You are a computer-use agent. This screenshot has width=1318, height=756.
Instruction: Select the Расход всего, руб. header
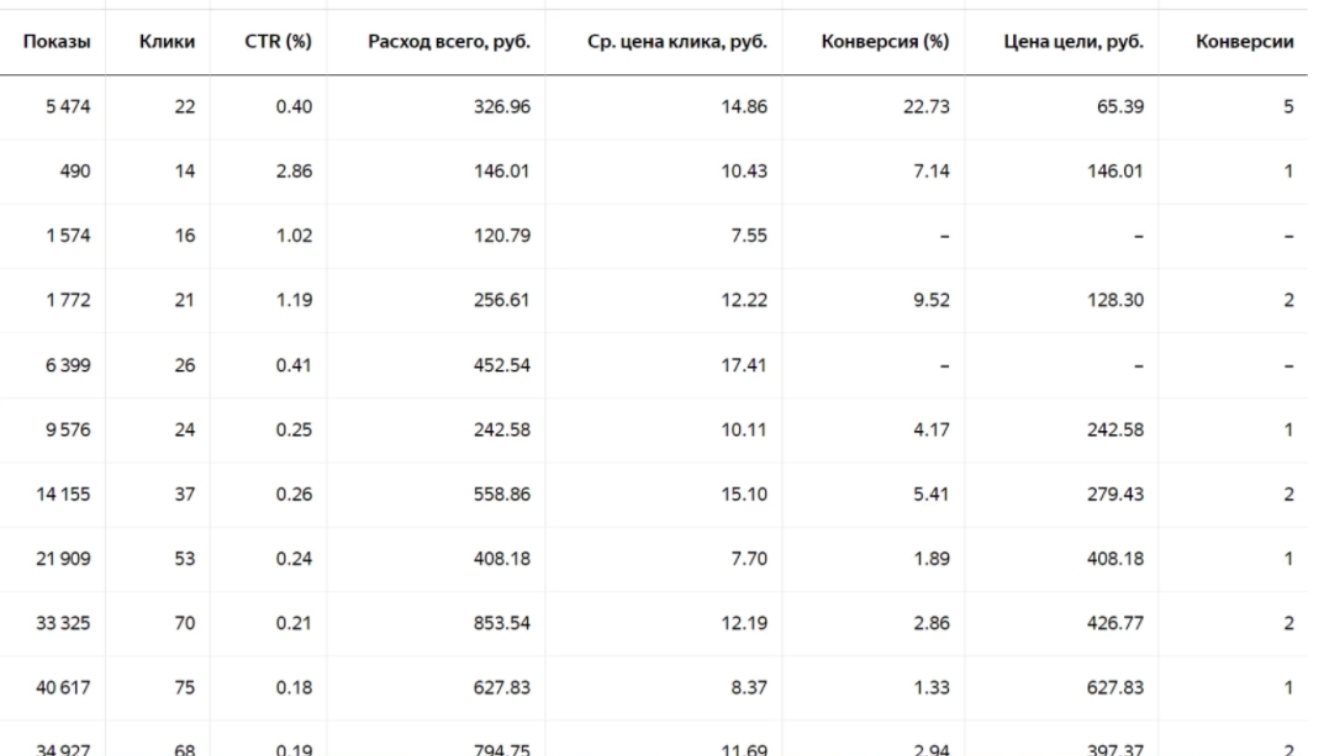point(450,44)
